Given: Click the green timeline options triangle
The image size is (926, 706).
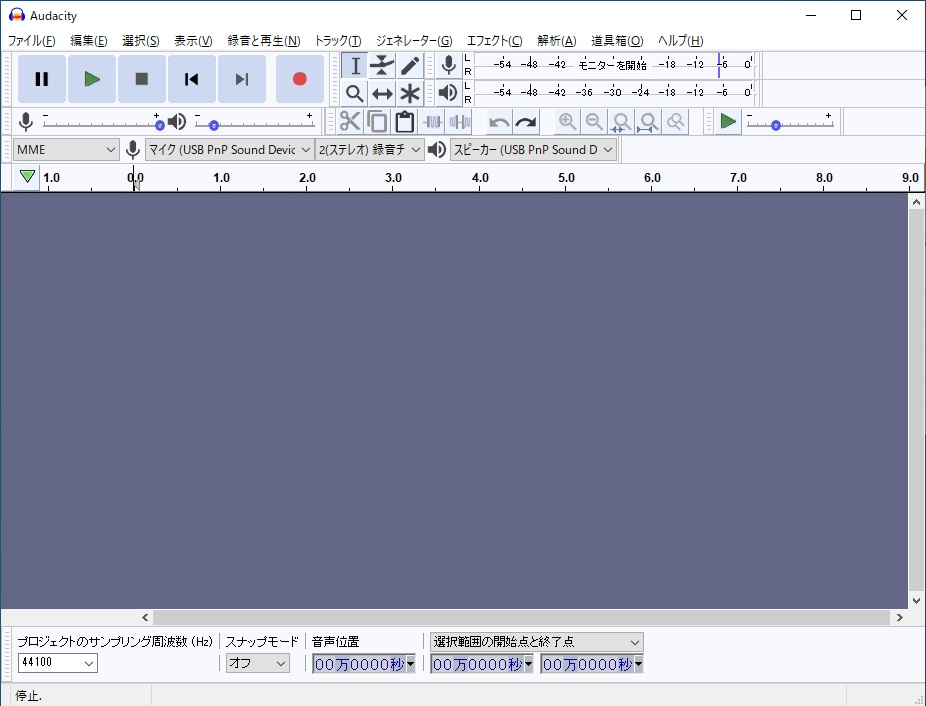Looking at the screenshot, I should coord(27,177).
